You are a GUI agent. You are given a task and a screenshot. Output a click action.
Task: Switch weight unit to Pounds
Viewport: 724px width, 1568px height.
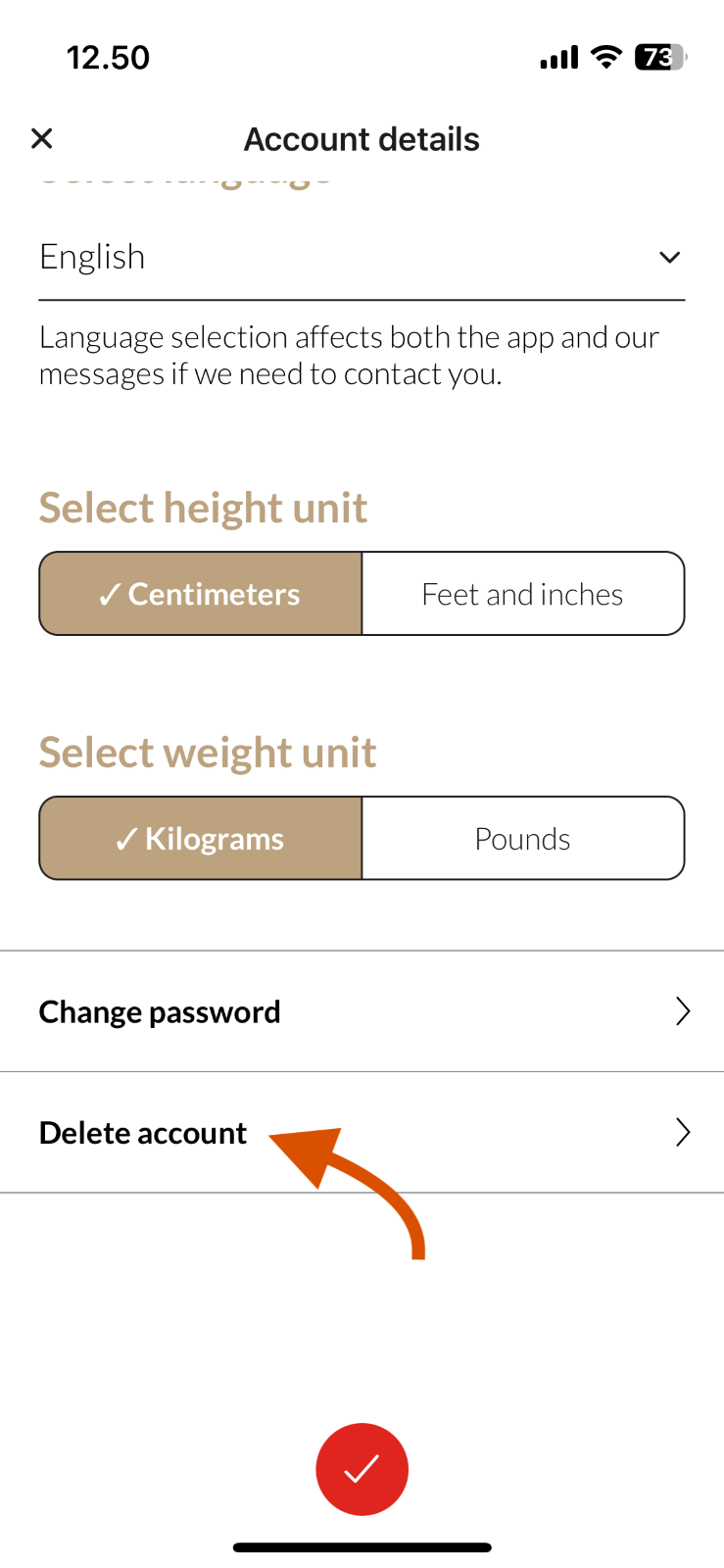click(x=523, y=839)
